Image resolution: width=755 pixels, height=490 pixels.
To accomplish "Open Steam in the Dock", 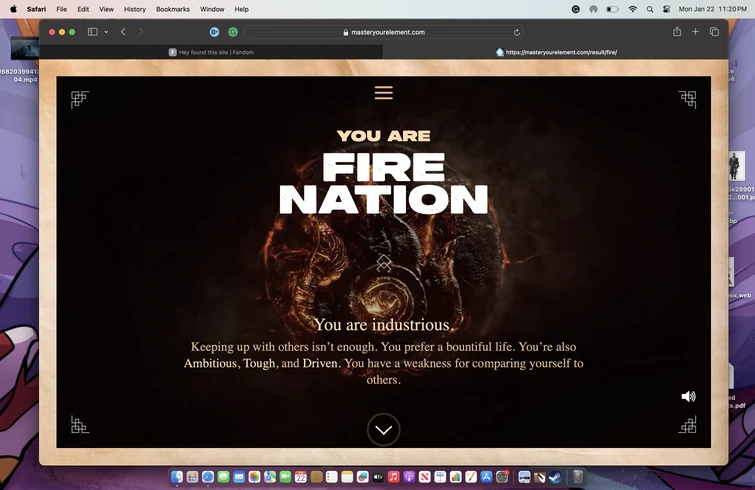I will tap(555, 477).
